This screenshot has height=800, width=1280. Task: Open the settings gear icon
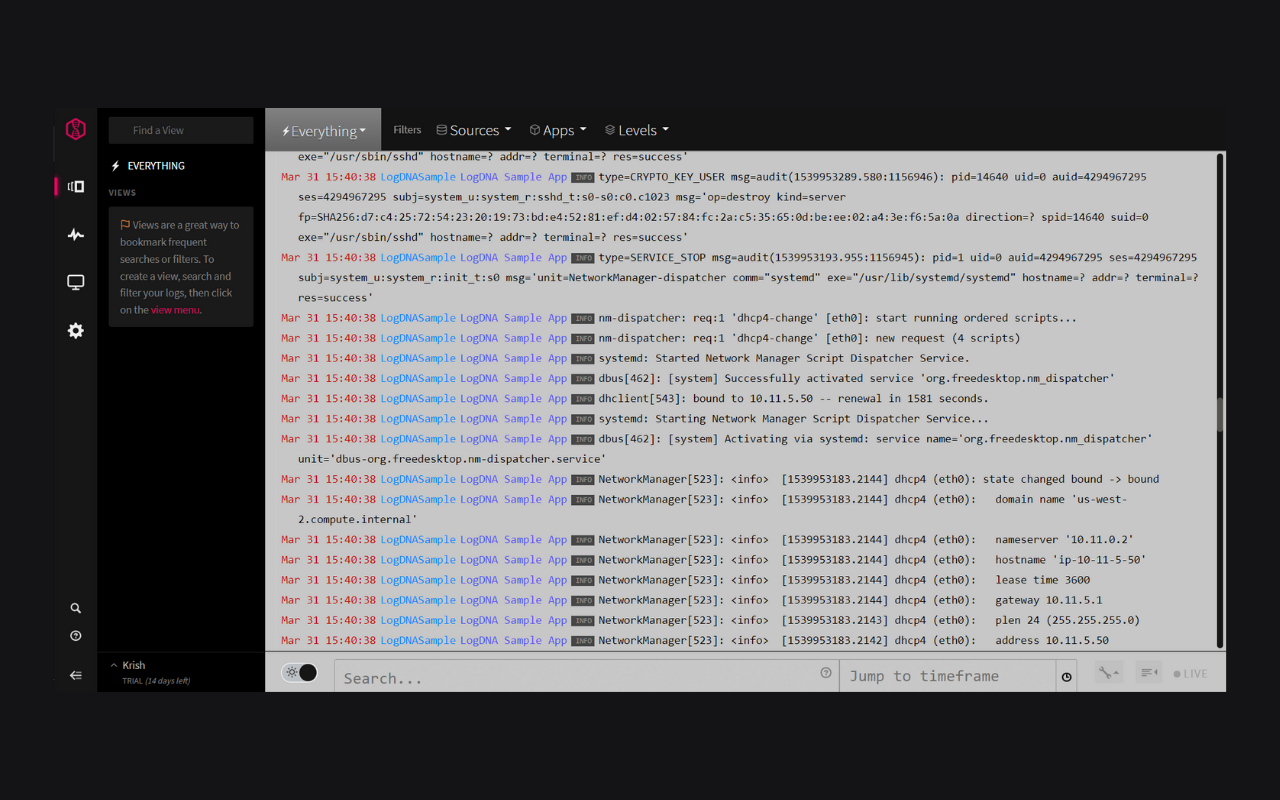coord(76,330)
